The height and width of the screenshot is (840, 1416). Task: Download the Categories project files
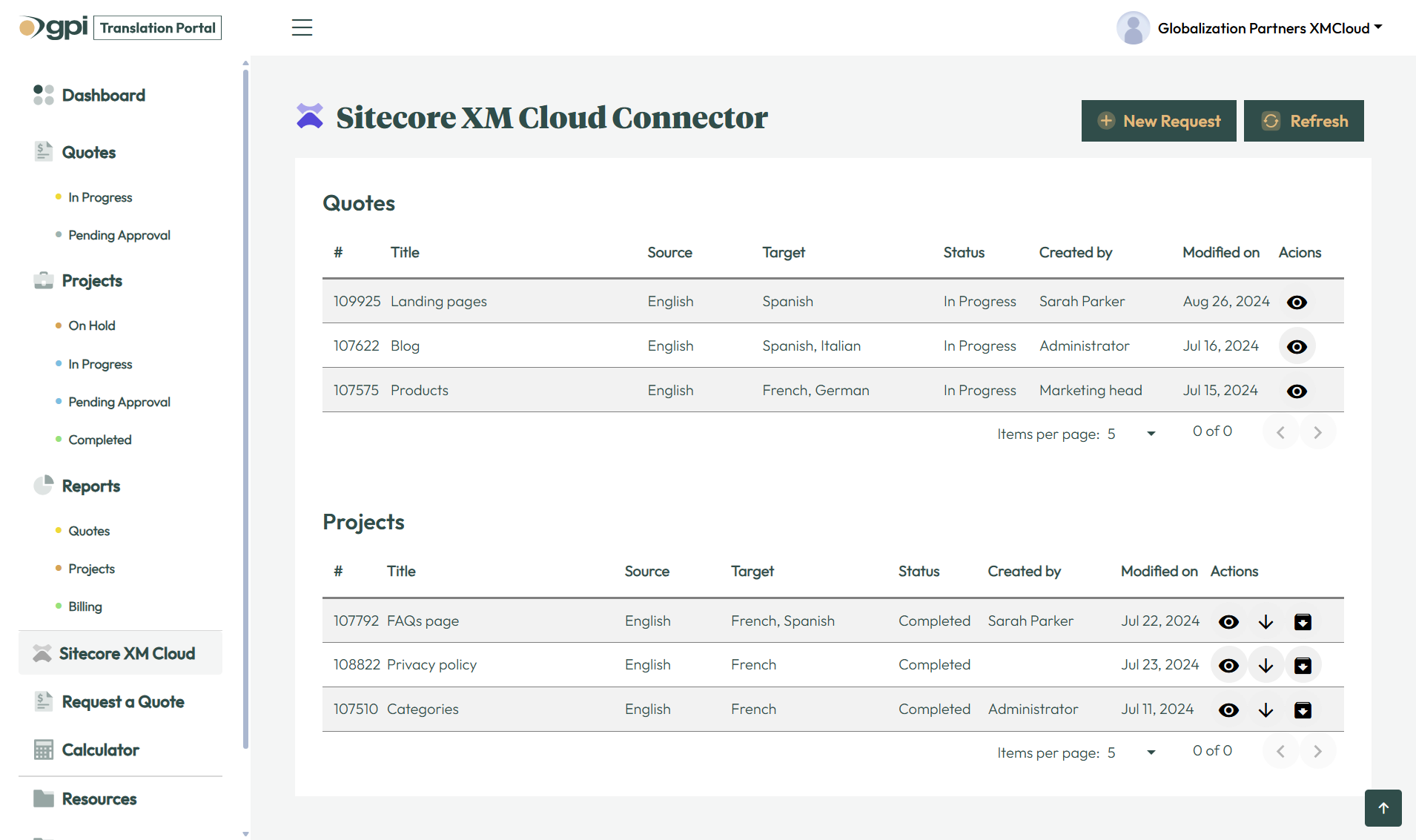pyautogui.click(x=1266, y=710)
